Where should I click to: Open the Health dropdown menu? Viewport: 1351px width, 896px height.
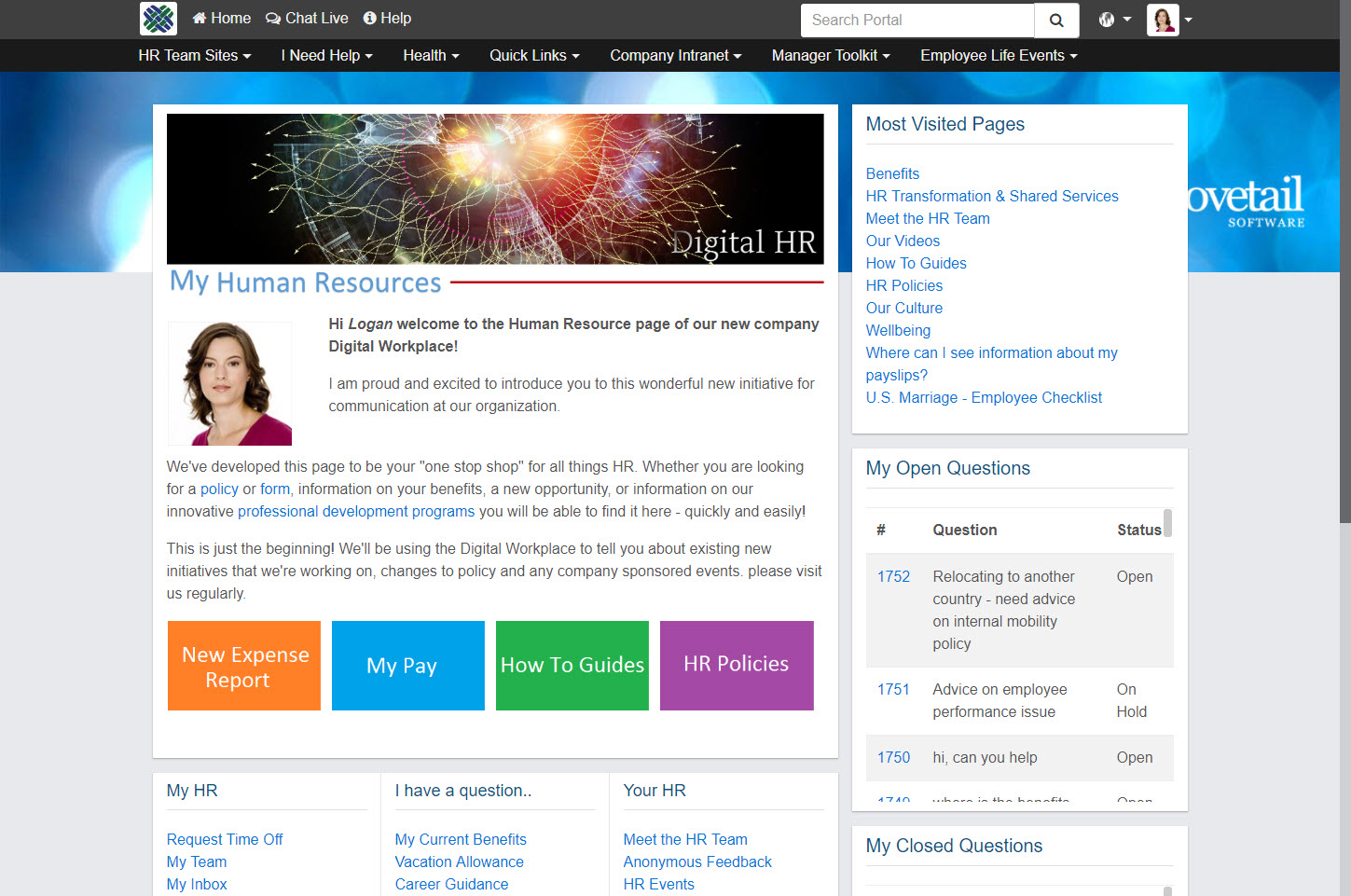click(431, 56)
